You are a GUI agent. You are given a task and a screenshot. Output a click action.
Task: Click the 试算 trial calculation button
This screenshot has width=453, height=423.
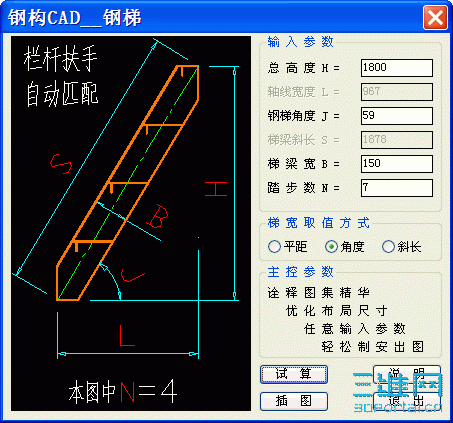(x=294, y=374)
